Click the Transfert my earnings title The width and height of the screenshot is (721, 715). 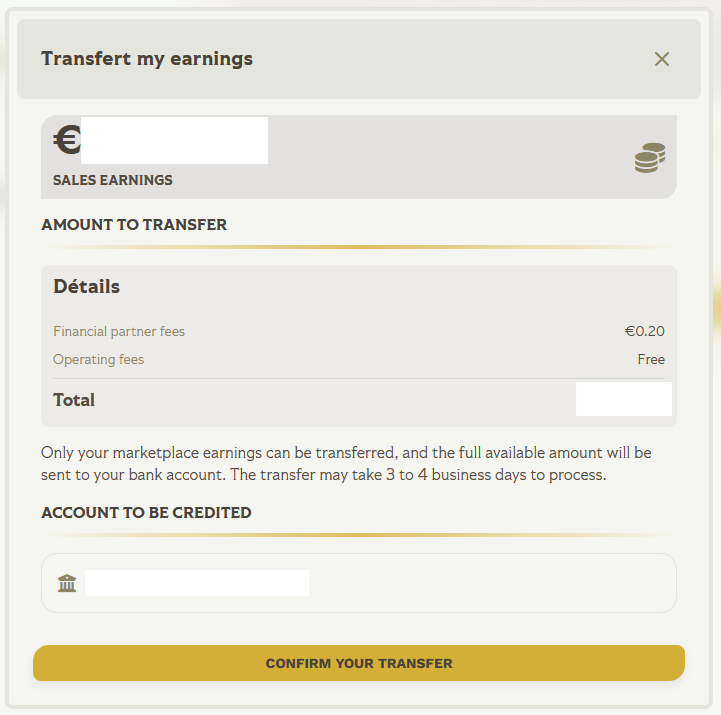click(x=147, y=59)
